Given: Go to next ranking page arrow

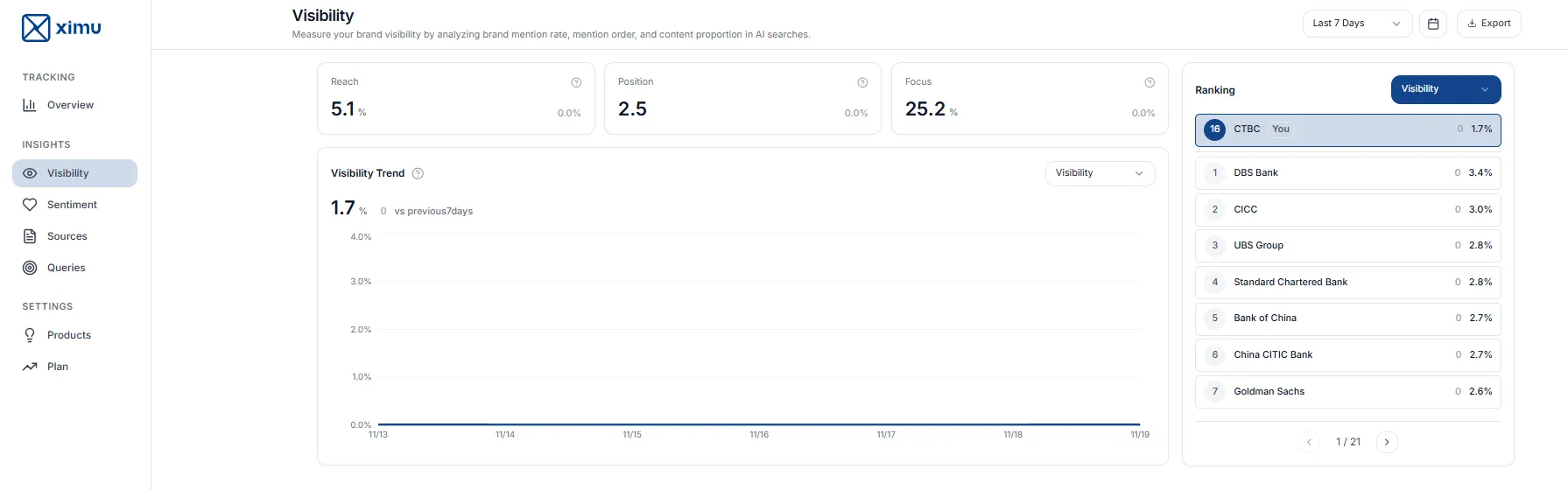Looking at the screenshot, I should click(1387, 442).
